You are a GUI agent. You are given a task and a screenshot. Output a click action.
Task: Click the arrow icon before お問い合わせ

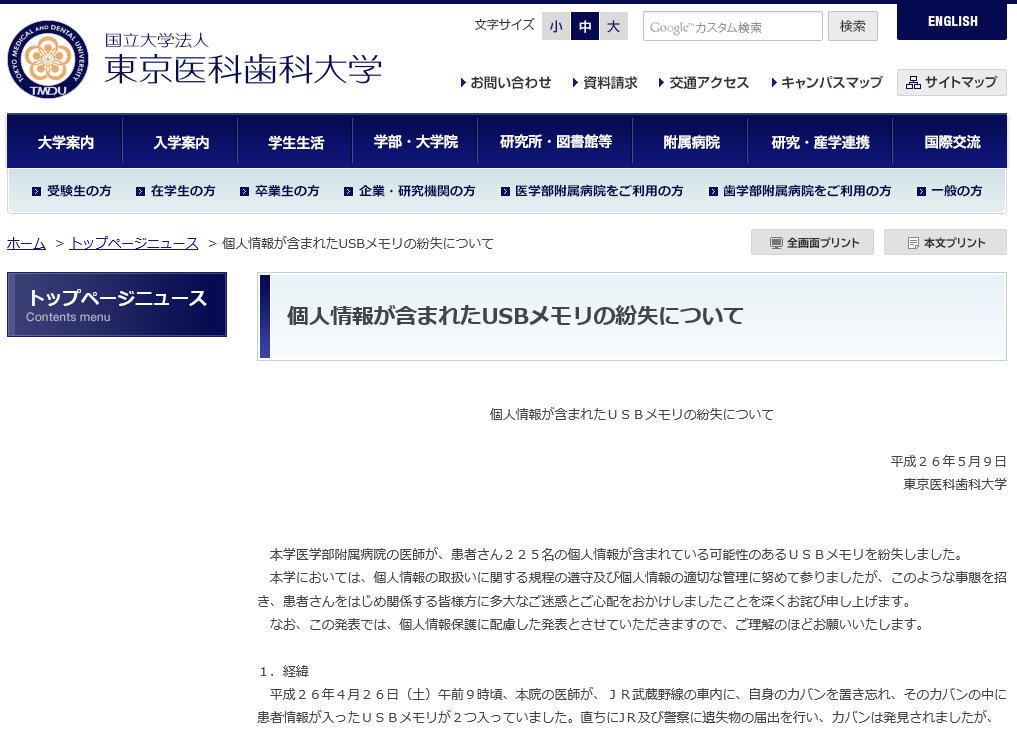[462, 84]
